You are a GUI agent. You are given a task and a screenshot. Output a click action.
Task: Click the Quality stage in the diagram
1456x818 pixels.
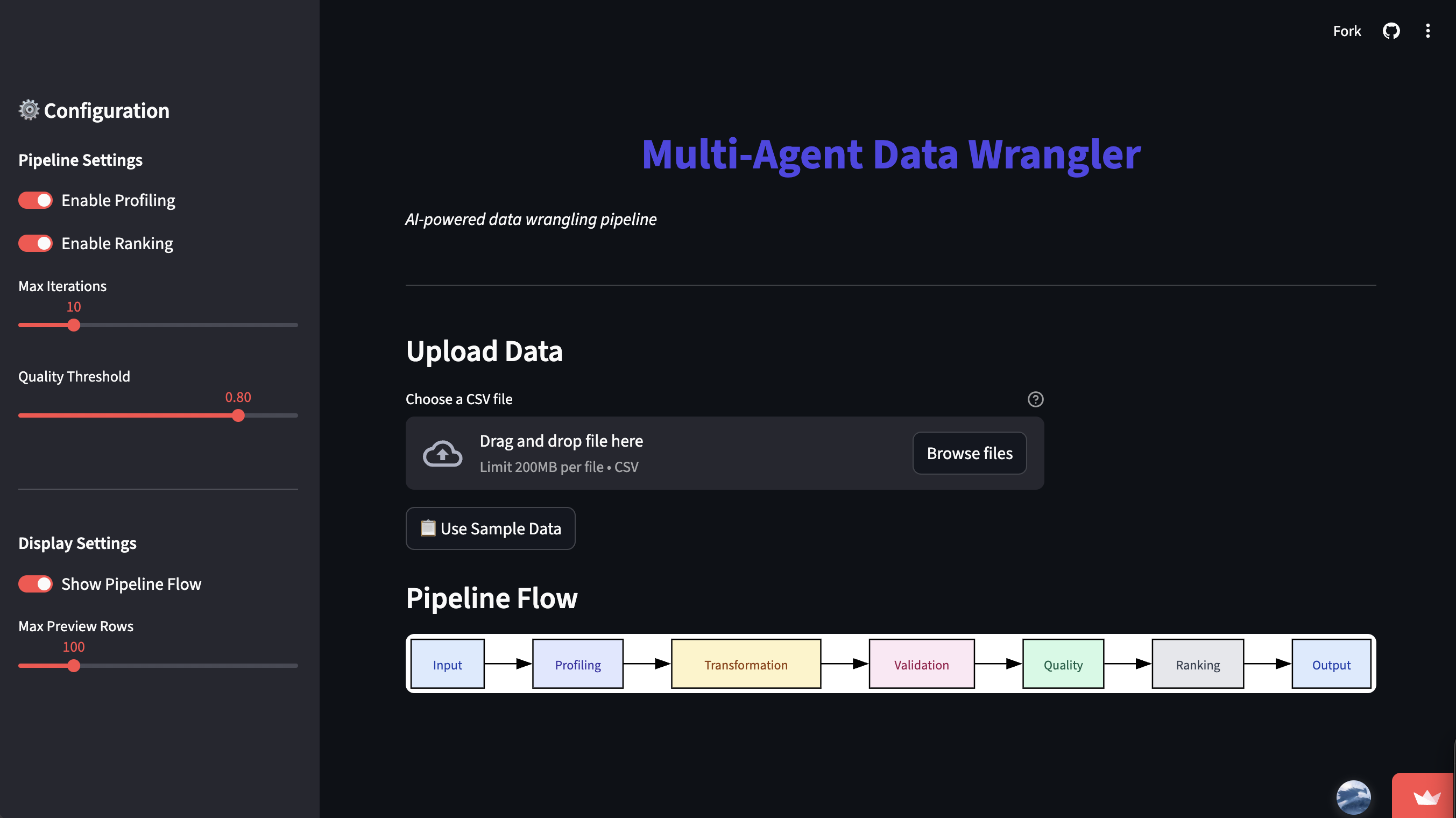1063,664
